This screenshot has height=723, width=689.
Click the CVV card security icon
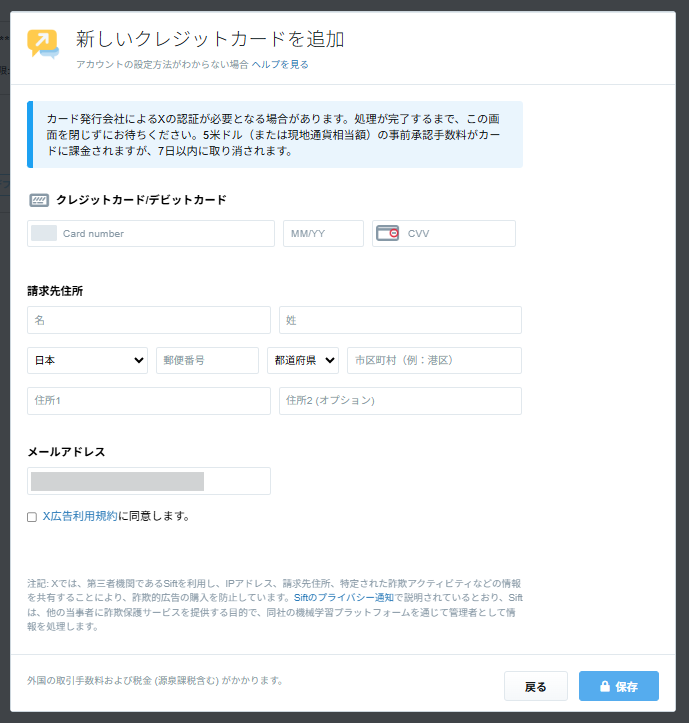(x=387, y=233)
